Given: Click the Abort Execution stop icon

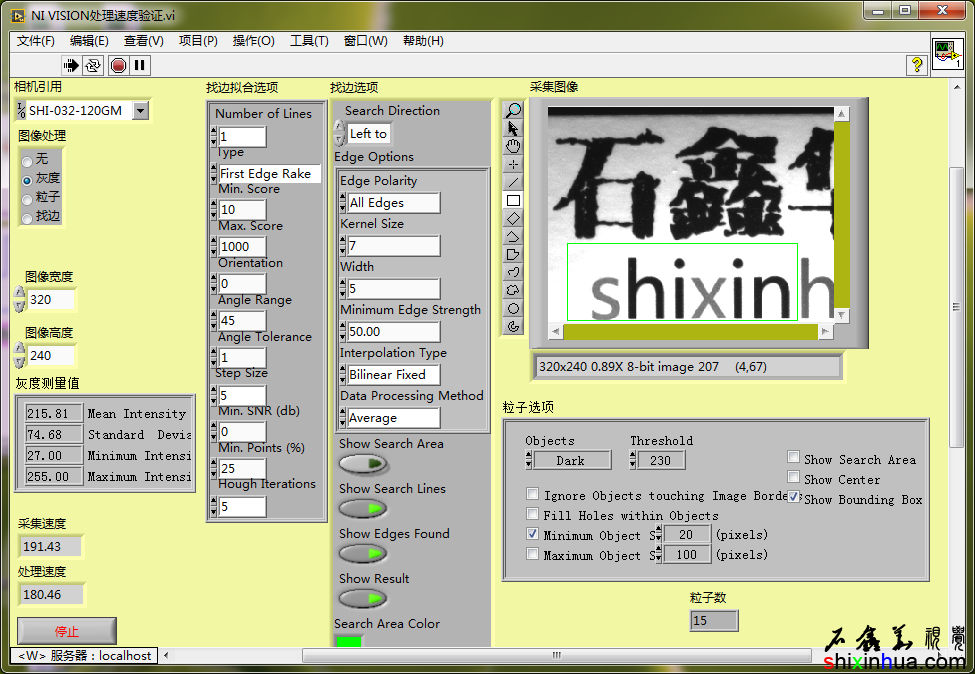Looking at the screenshot, I should coord(118,66).
